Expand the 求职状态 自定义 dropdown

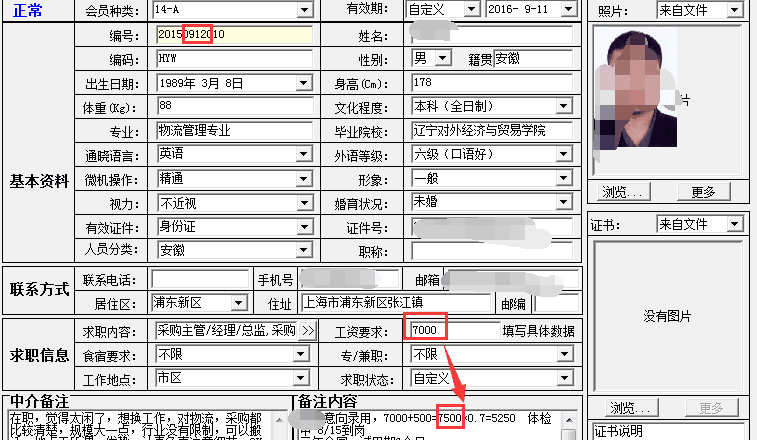[x=564, y=378]
